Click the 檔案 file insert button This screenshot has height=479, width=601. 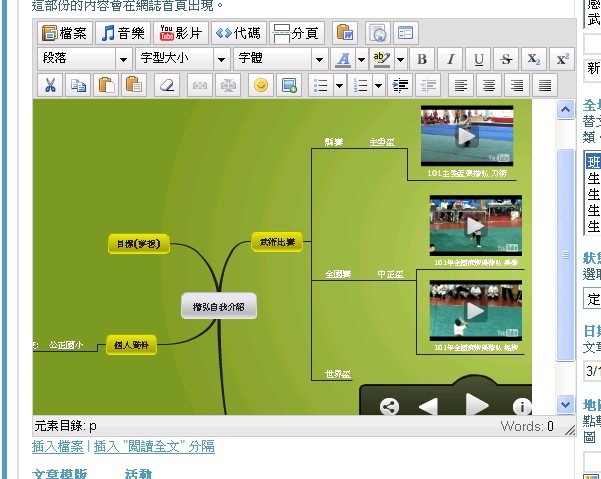(65, 33)
